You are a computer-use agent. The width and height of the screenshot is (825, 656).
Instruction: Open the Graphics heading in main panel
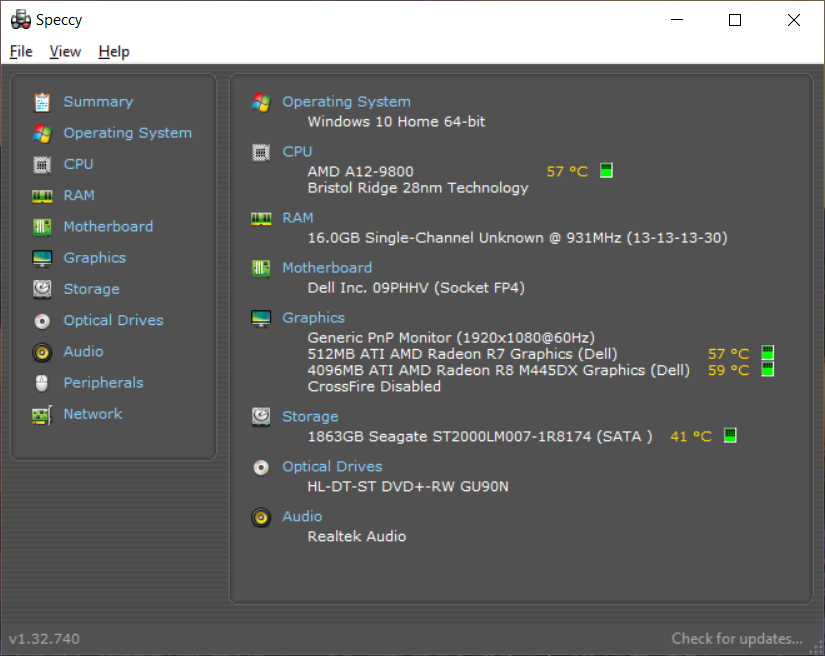click(x=313, y=318)
